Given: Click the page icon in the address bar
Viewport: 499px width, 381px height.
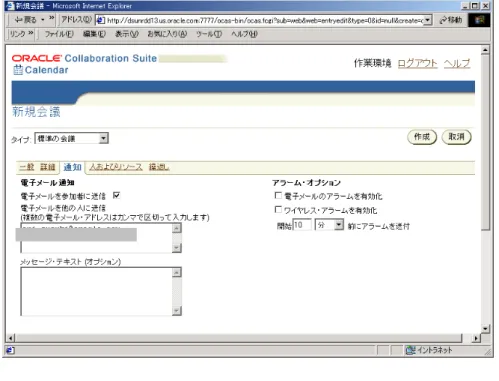Looking at the screenshot, I should pyautogui.click(x=101, y=20).
